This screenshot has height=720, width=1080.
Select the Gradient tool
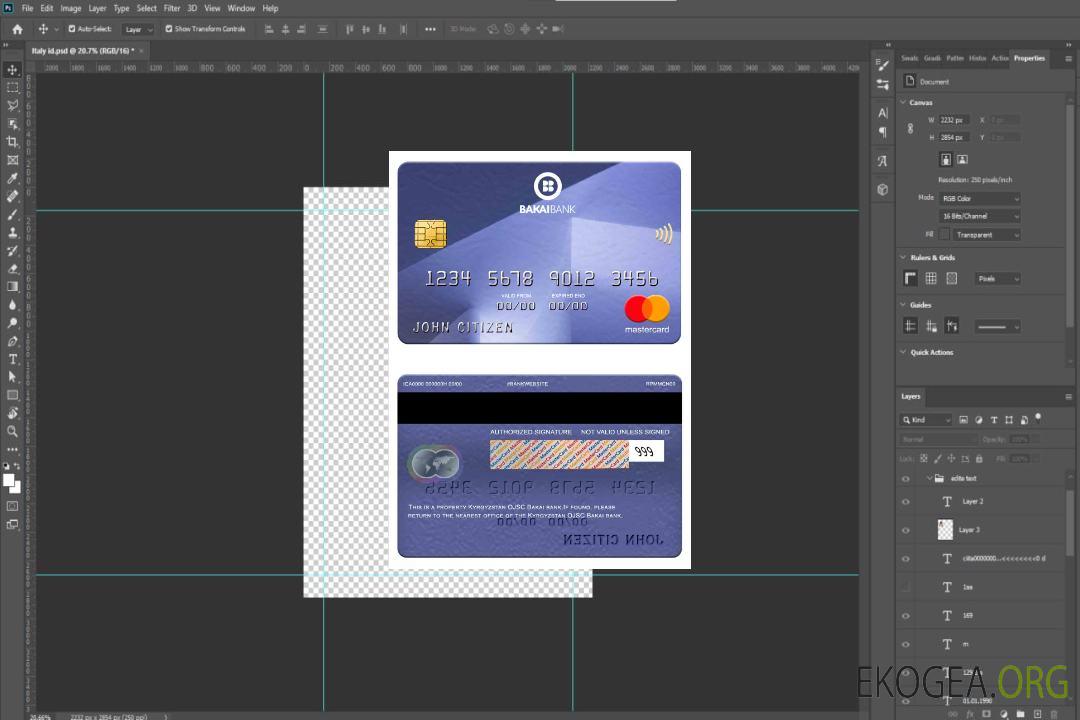tap(12, 287)
